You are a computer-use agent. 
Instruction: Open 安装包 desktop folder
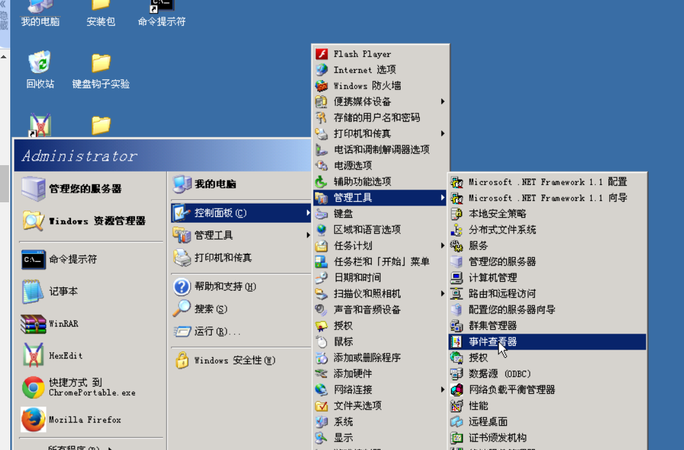[101, 12]
